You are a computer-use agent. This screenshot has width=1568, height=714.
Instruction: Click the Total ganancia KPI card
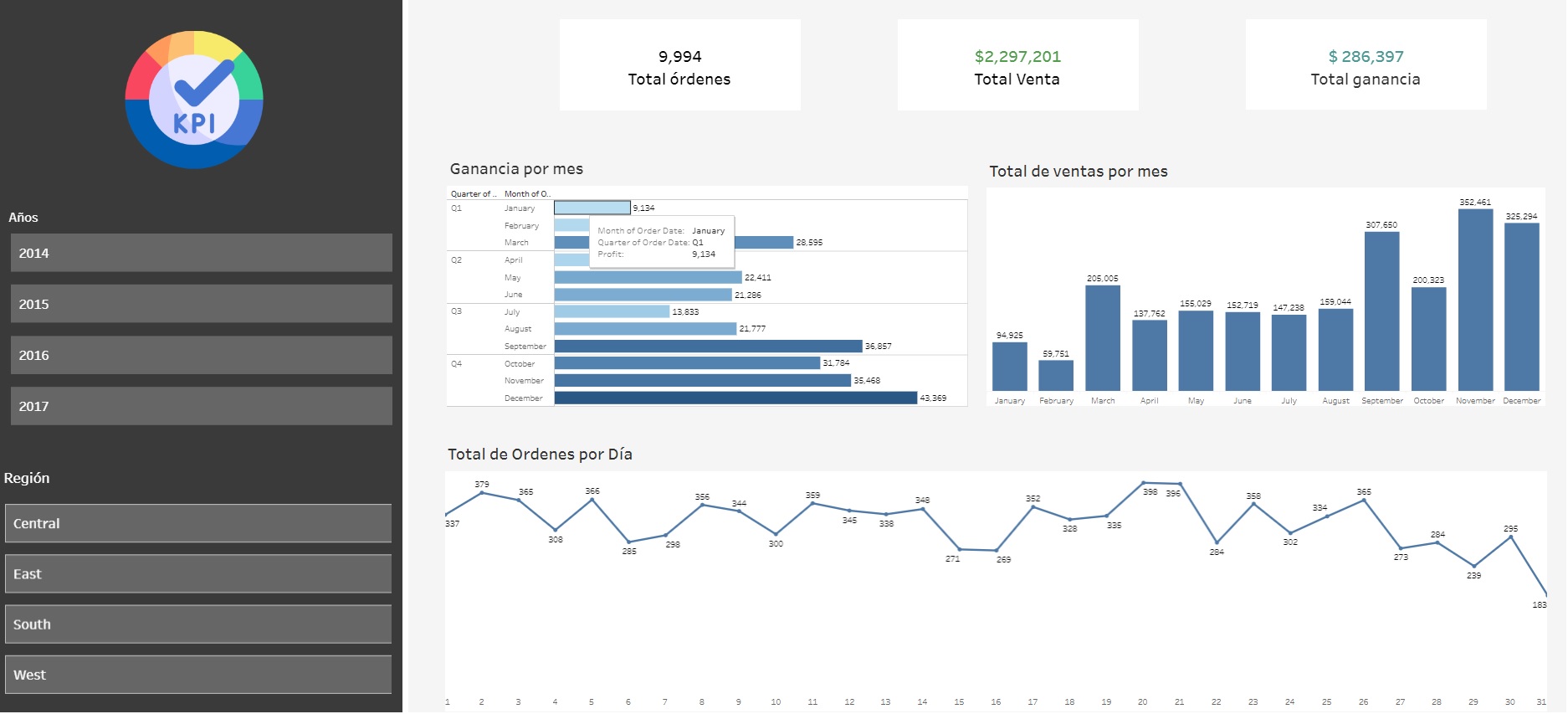tap(1366, 66)
